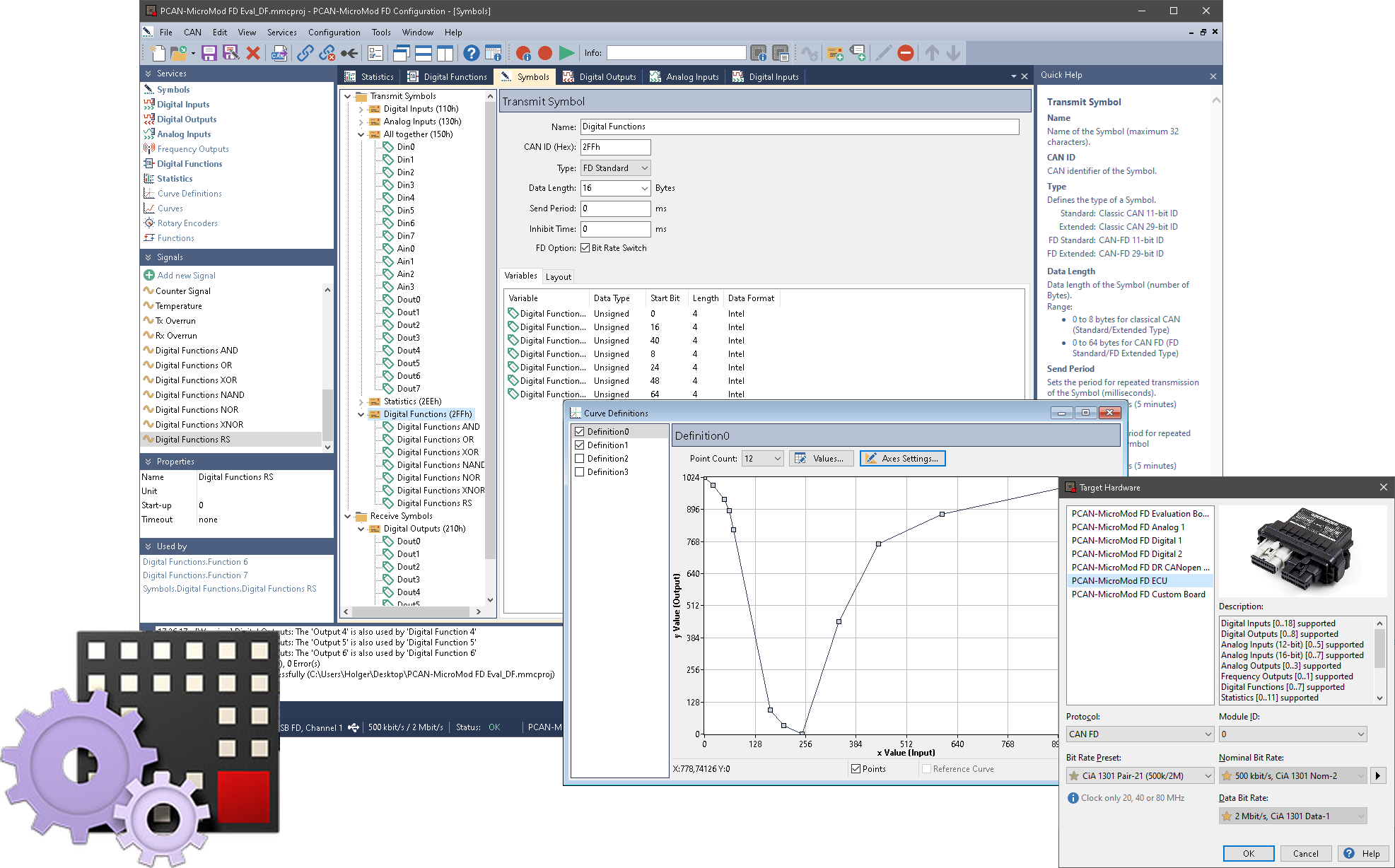Collapse the Transmit Symbols tree node
Image resolution: width=1395 pixels, height=868 pixels.
[348, 96]
